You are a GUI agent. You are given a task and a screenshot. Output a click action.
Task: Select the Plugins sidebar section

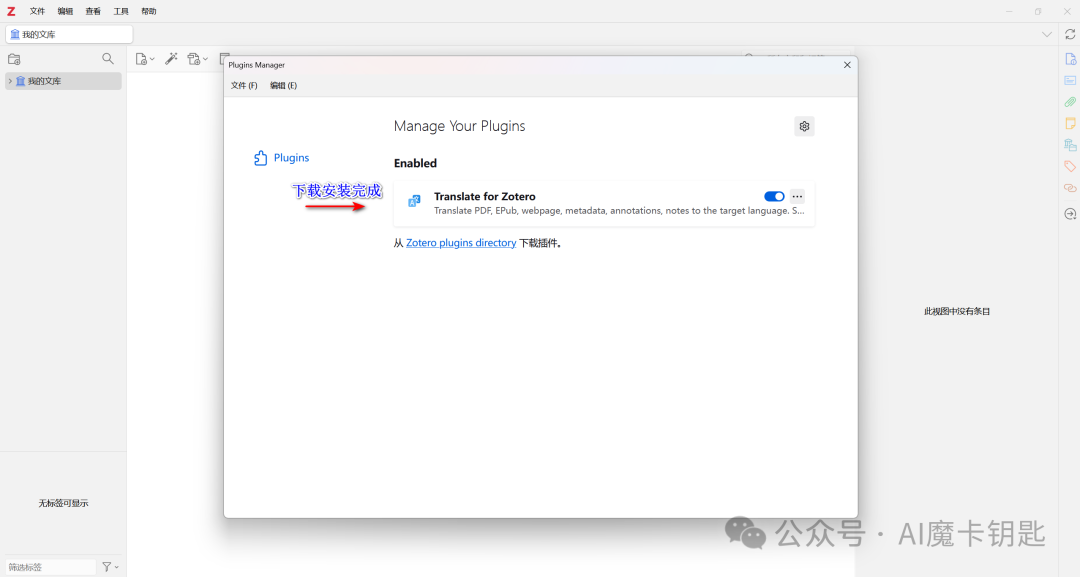(x=282, y=158)
